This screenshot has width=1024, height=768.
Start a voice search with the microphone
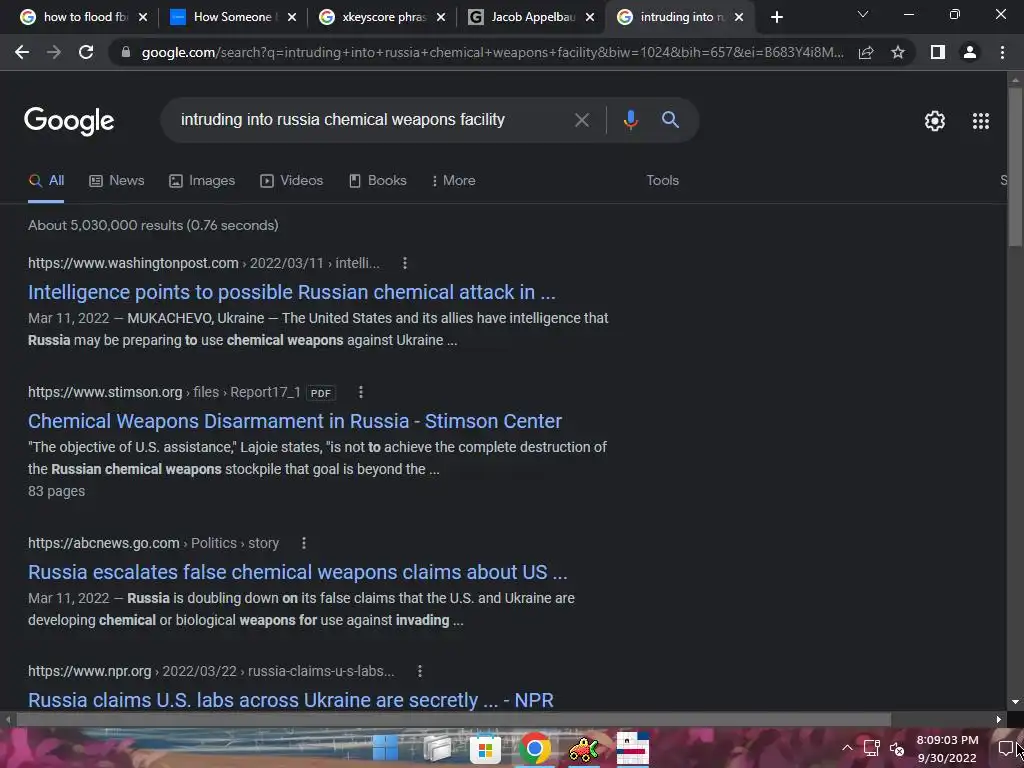630,120
